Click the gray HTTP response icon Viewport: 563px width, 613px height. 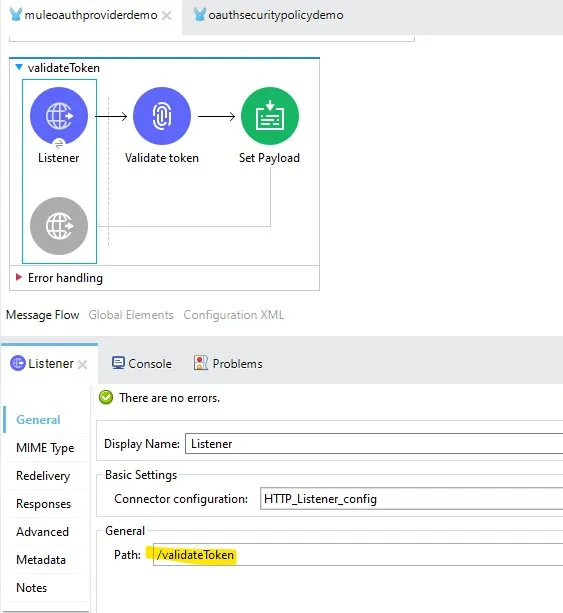coord(59,226)
